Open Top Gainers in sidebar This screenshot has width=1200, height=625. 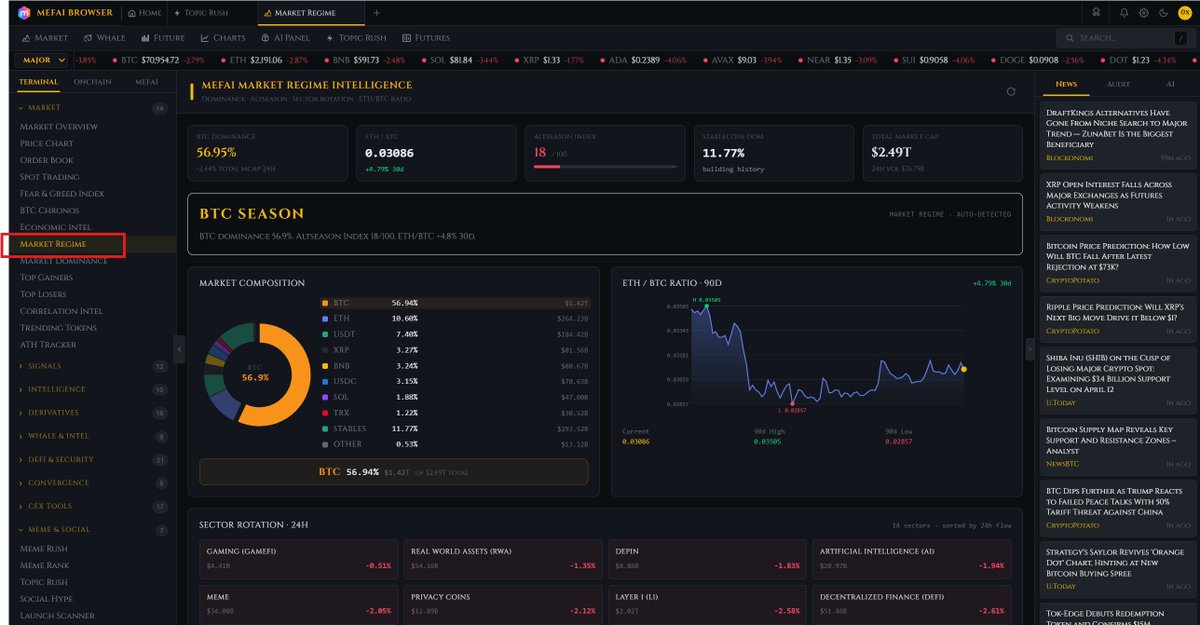tap(46, 277)
